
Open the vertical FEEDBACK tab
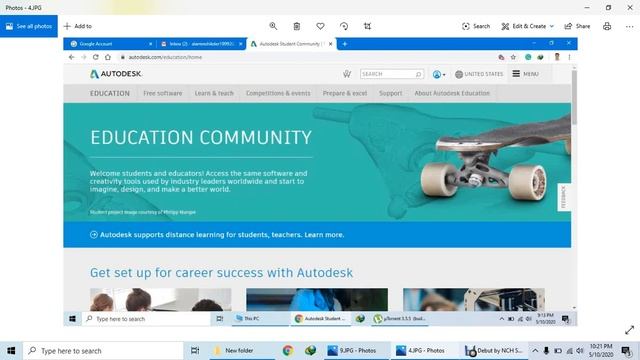564,197
